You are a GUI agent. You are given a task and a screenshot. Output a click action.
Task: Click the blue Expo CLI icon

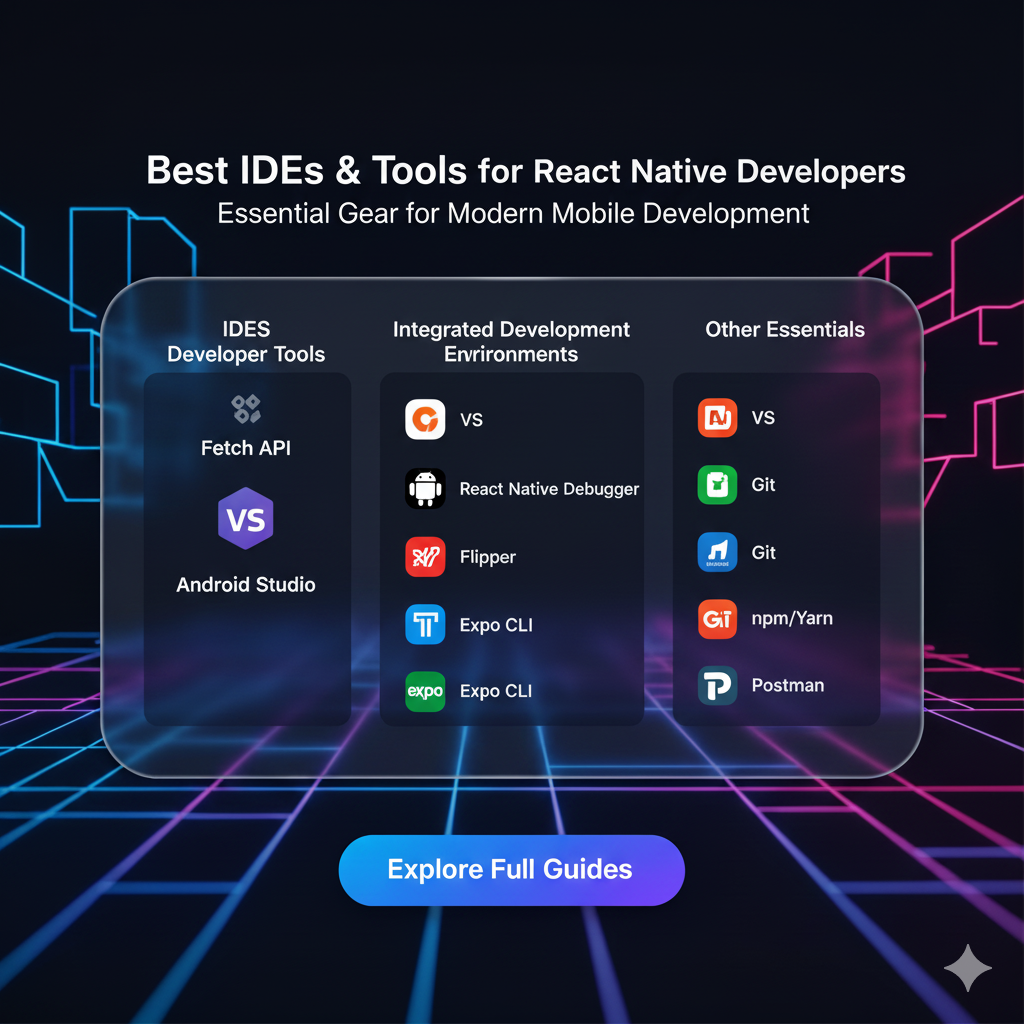point(425,624)
